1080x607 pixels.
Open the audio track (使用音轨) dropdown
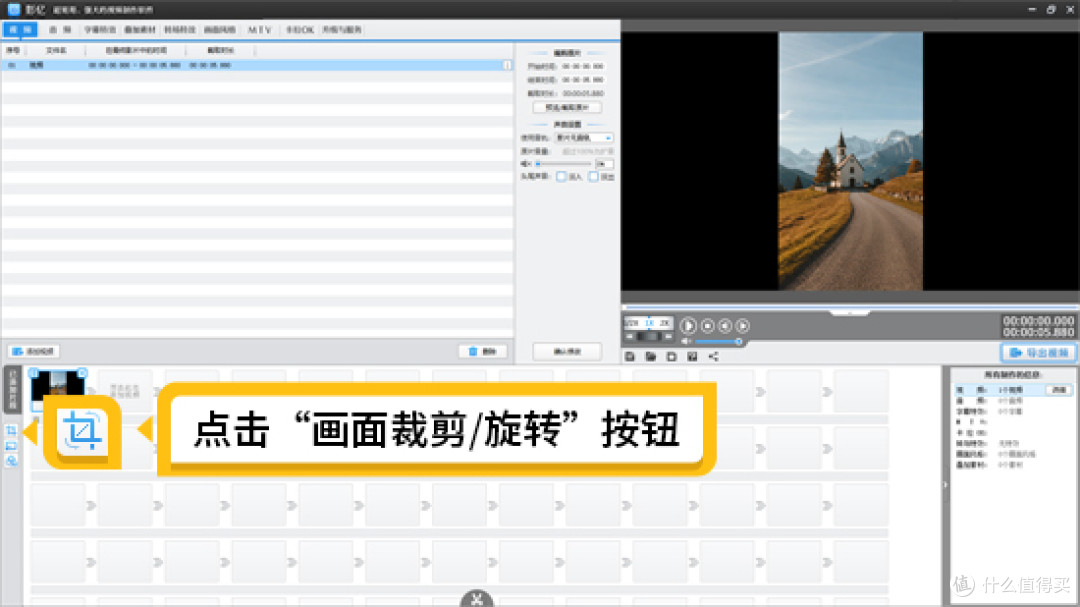[583, 138]
